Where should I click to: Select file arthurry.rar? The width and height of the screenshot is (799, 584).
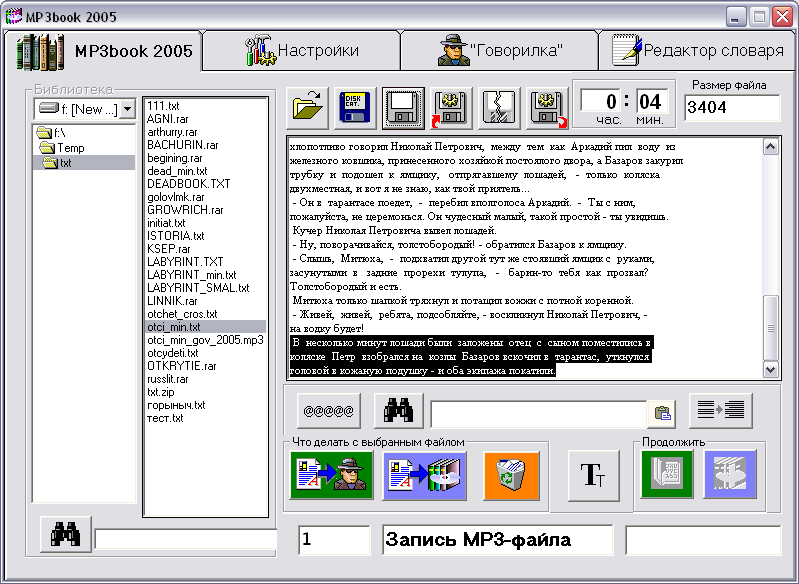172,132
